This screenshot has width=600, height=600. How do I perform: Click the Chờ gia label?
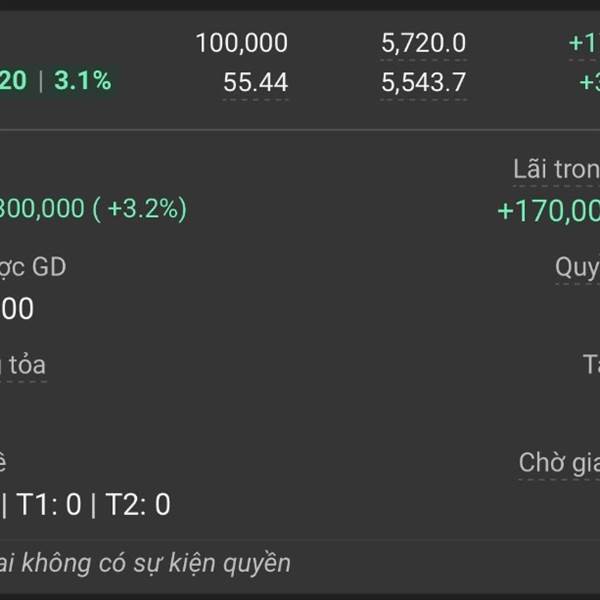click(559, 463)
